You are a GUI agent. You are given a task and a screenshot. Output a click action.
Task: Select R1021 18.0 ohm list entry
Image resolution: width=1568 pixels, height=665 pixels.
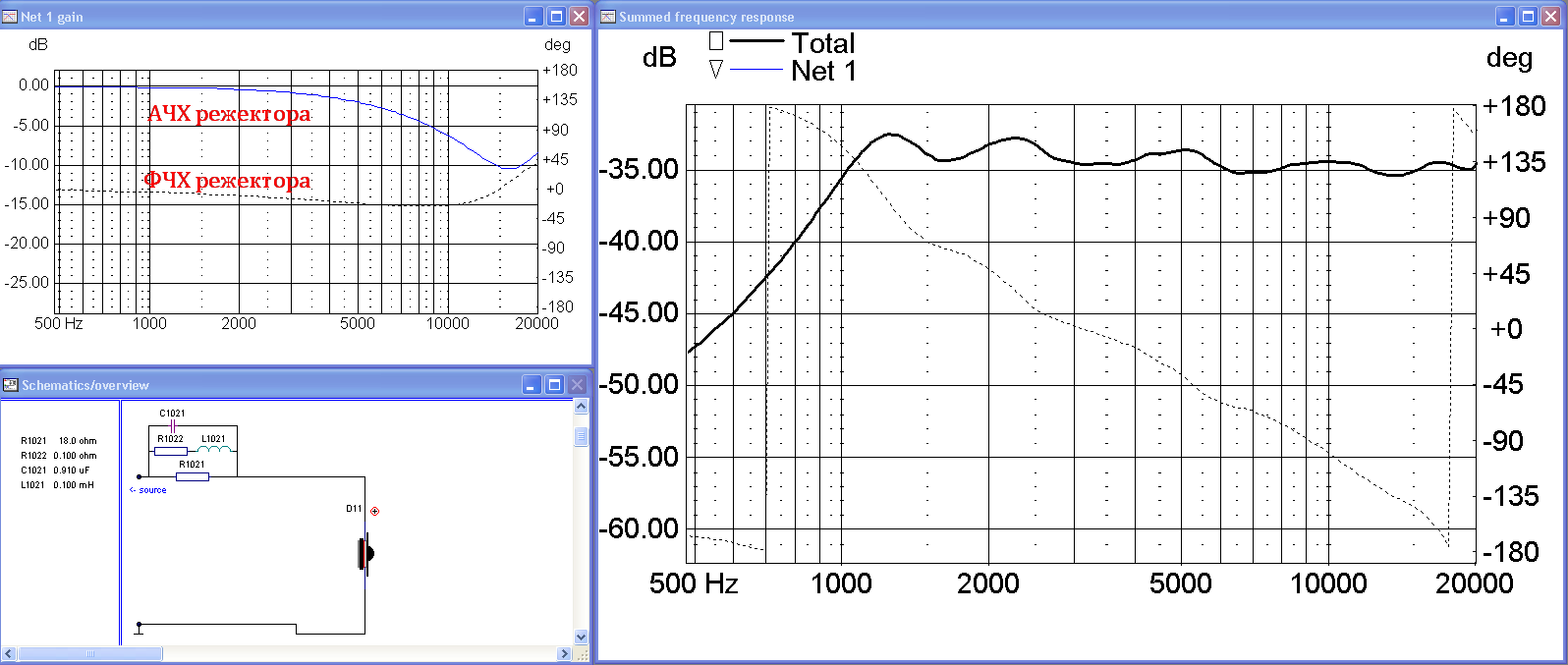[59, 441]
